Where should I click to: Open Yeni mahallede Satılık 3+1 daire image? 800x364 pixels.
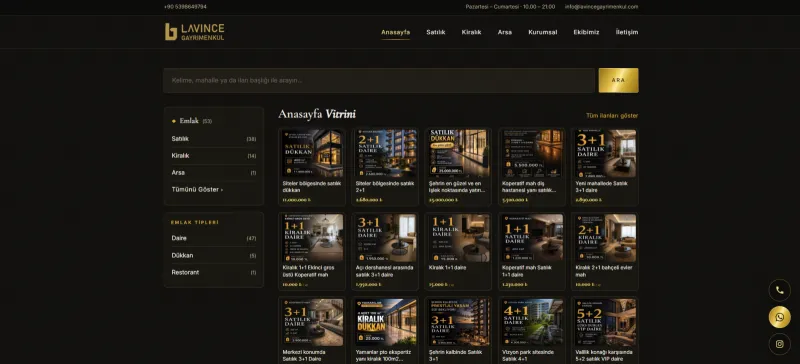(605, 153)
